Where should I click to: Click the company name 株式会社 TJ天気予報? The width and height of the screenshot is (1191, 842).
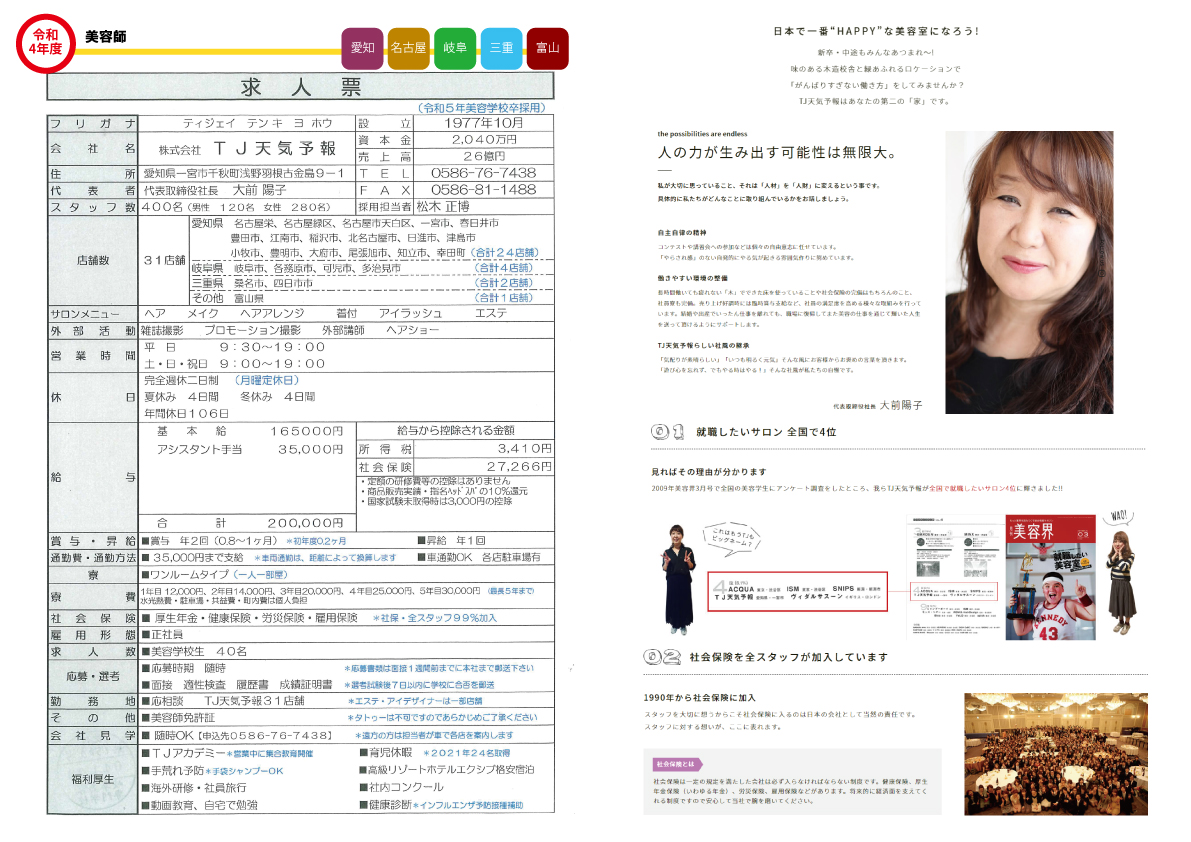point(247,148)
